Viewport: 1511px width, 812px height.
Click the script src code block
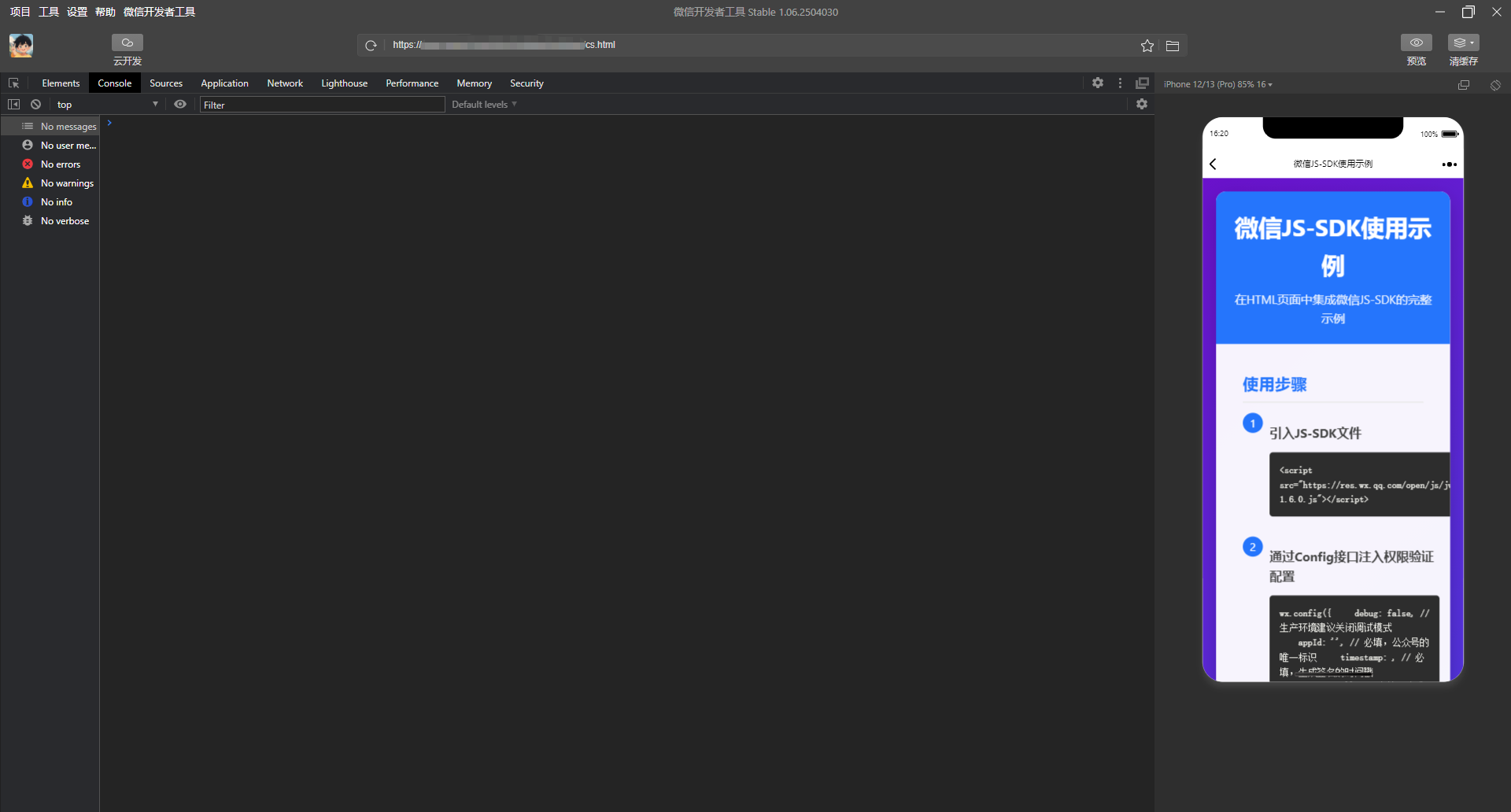tap(1359, 485)
